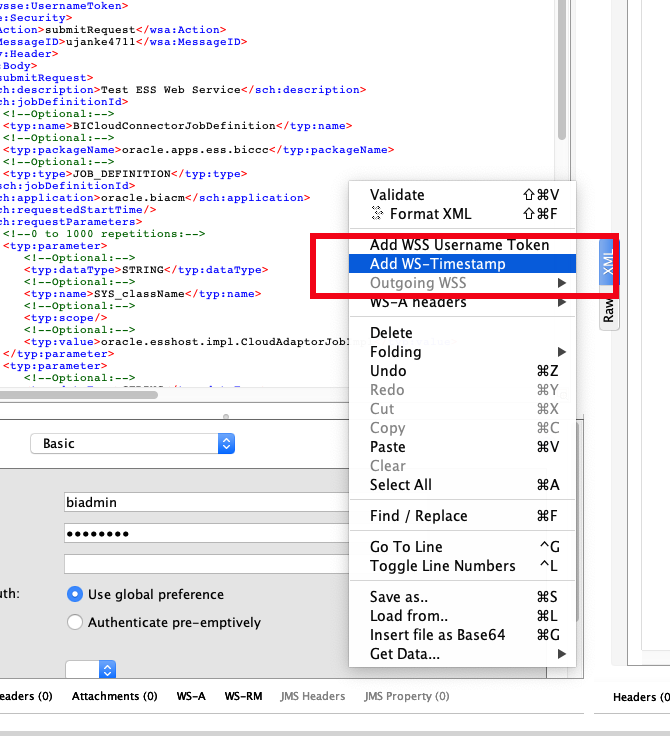670x736 pixels.
Task: Select Authenticate pre-emptively radio button
Action: click(x=75, y=622)
